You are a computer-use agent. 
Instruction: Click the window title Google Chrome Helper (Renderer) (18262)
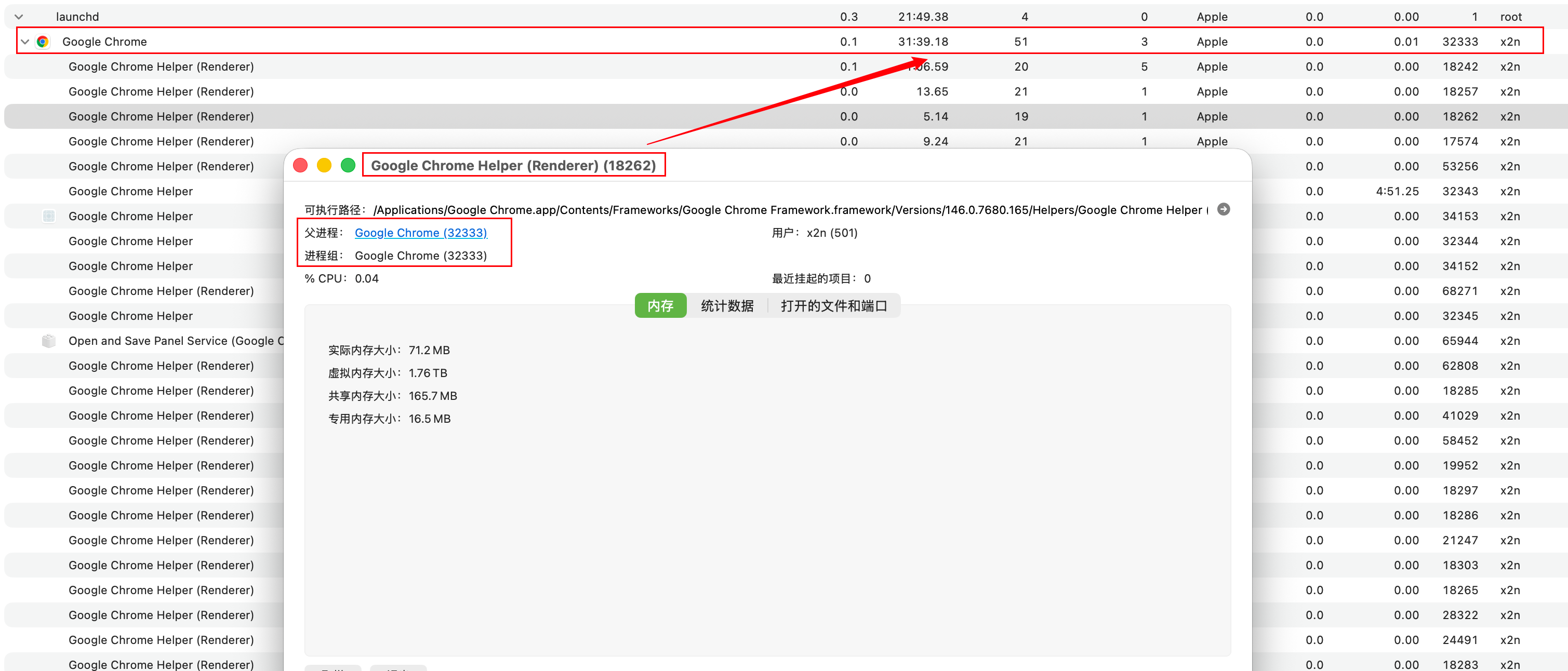(513, 166)
